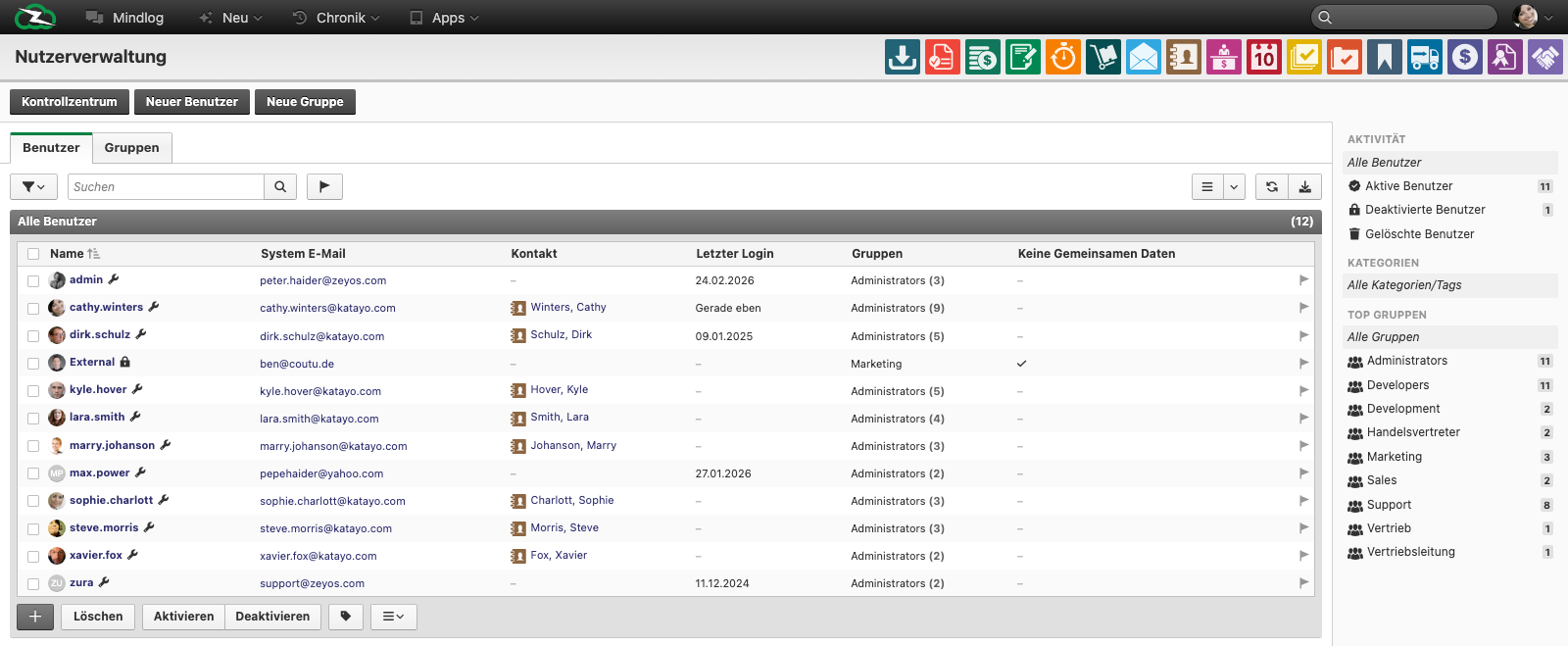Image resolution: width=1568 pixels, height=646 pixels.
Task: Export the user list with download icon
Action: pos(1305,186)
